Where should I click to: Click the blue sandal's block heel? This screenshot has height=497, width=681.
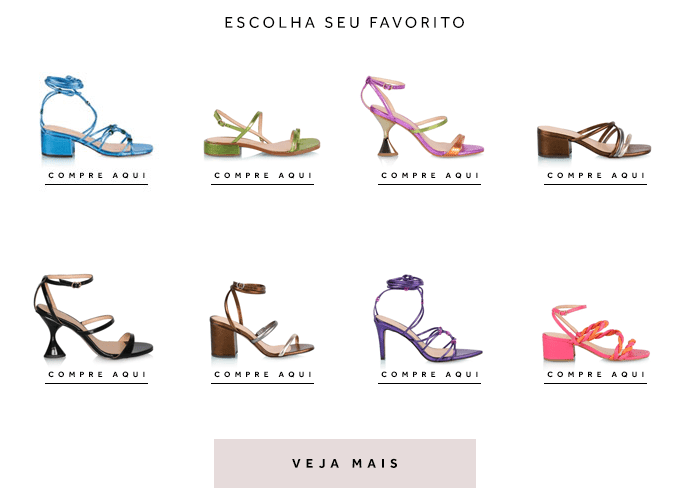57,143
